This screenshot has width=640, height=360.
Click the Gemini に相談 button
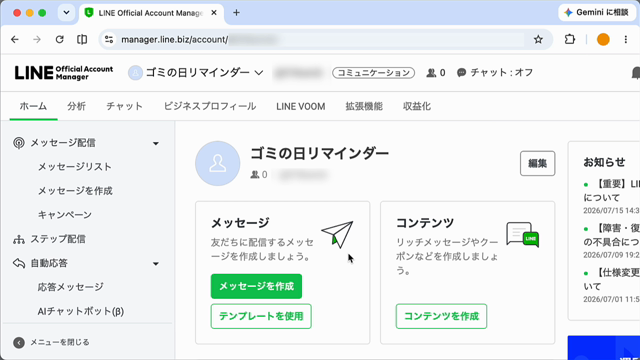[596, 13]
